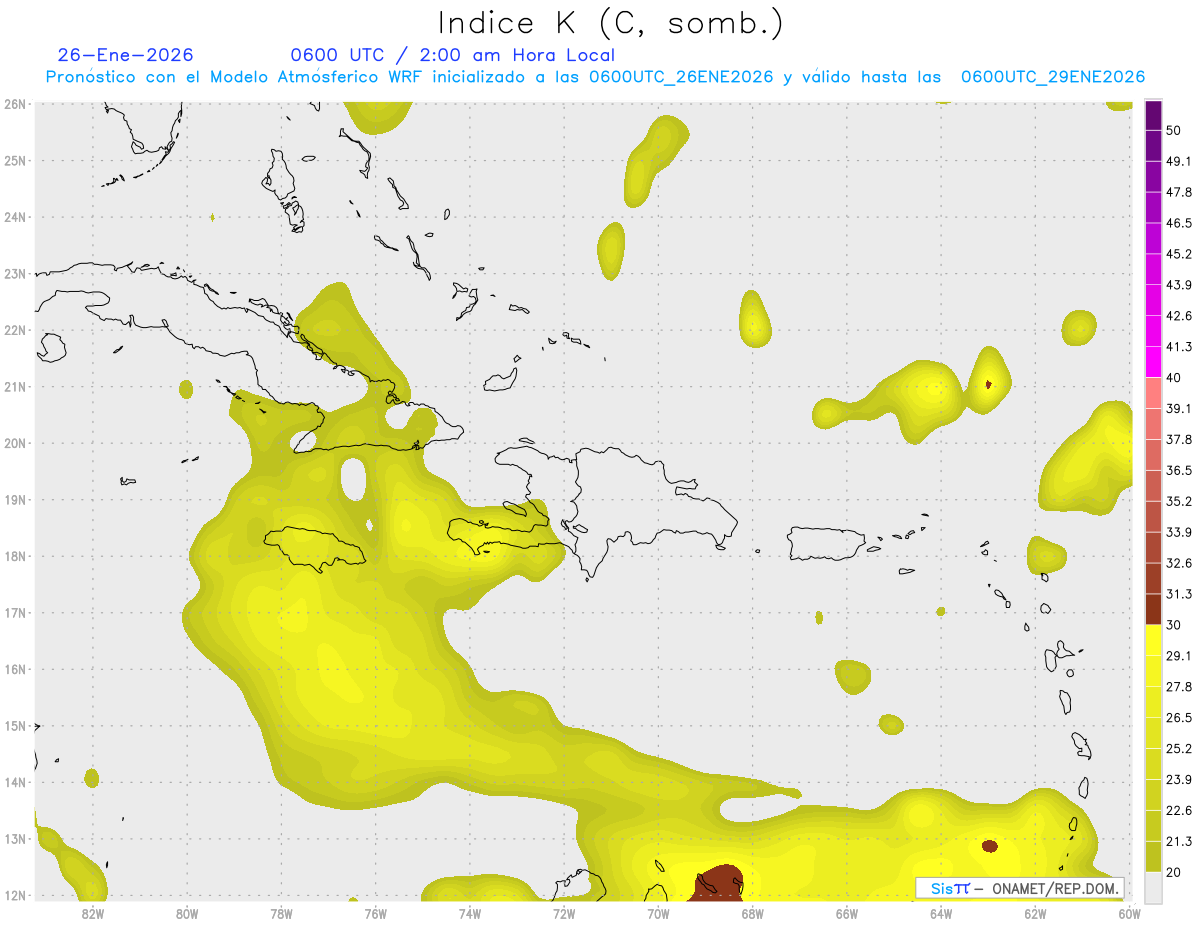This screenshot has width=1200, height=927.
Task: Click the color bar value 25.2
Action: coord(1179,749)
